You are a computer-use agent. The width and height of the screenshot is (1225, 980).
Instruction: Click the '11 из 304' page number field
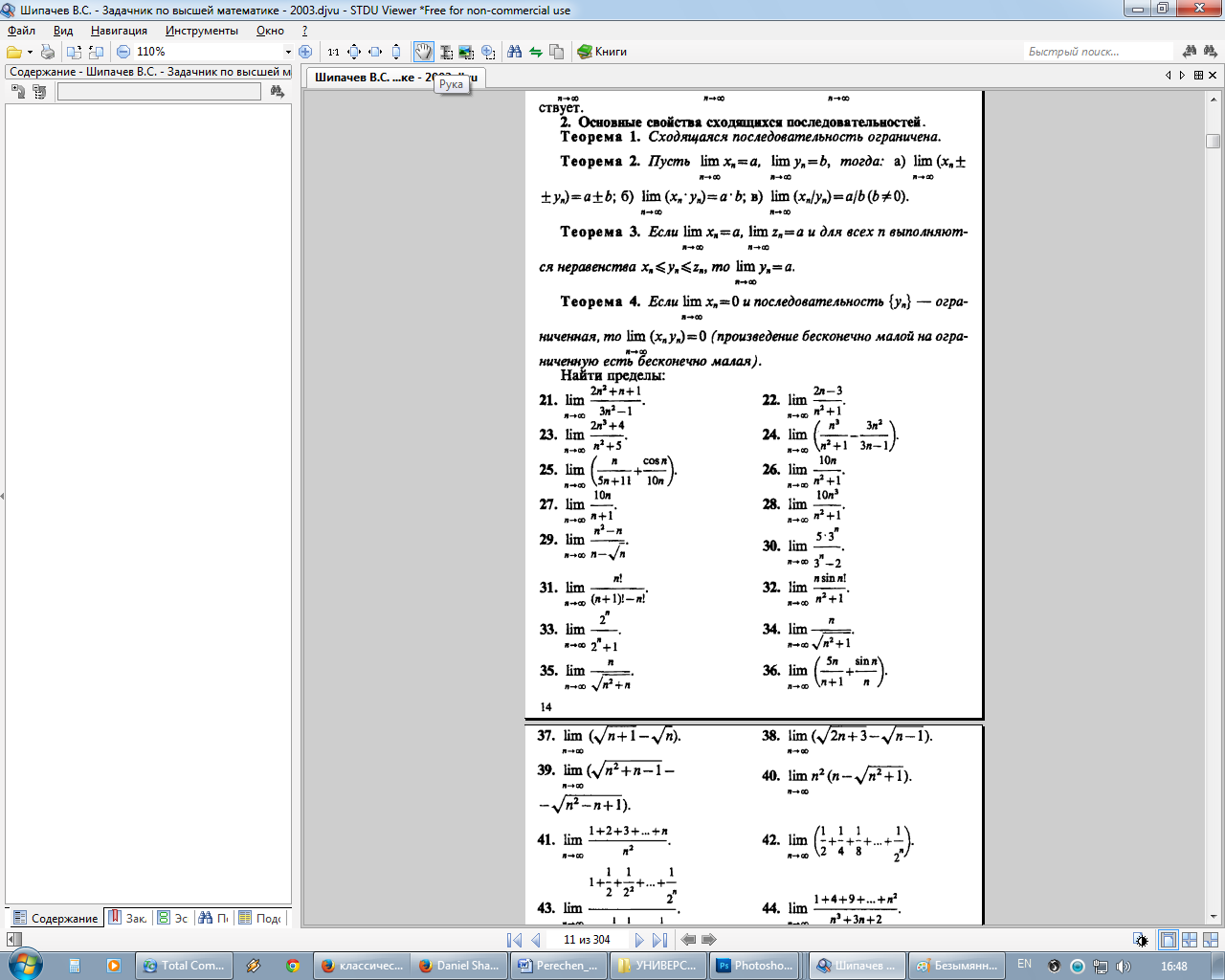click(587, 940)
